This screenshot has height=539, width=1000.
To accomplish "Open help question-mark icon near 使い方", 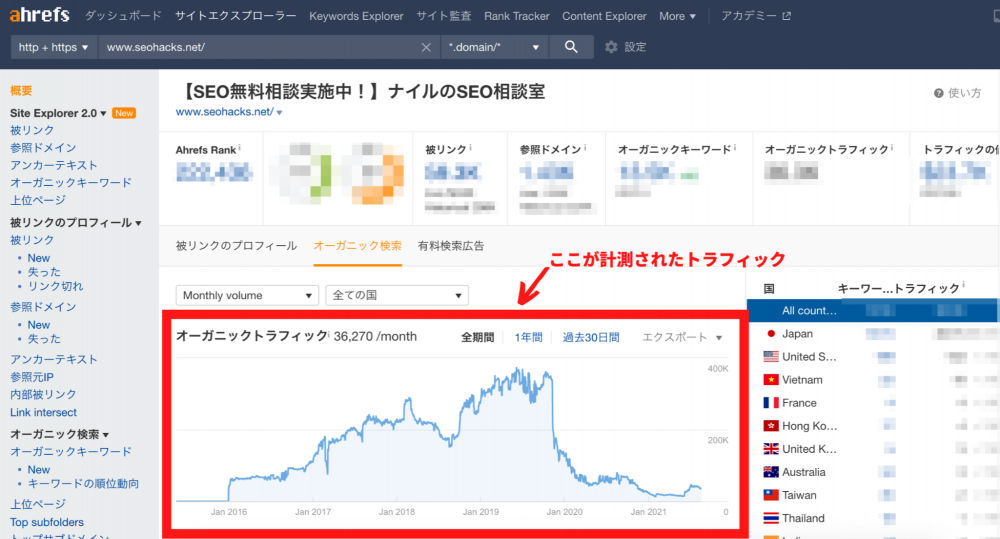I will [939, 93].
